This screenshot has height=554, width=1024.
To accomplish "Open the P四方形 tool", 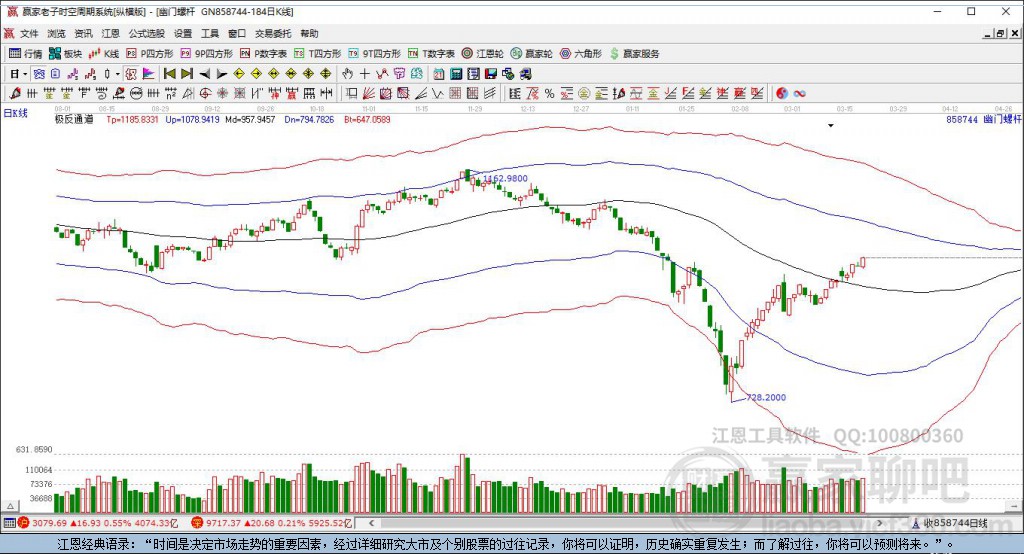I will coord(150,54).
